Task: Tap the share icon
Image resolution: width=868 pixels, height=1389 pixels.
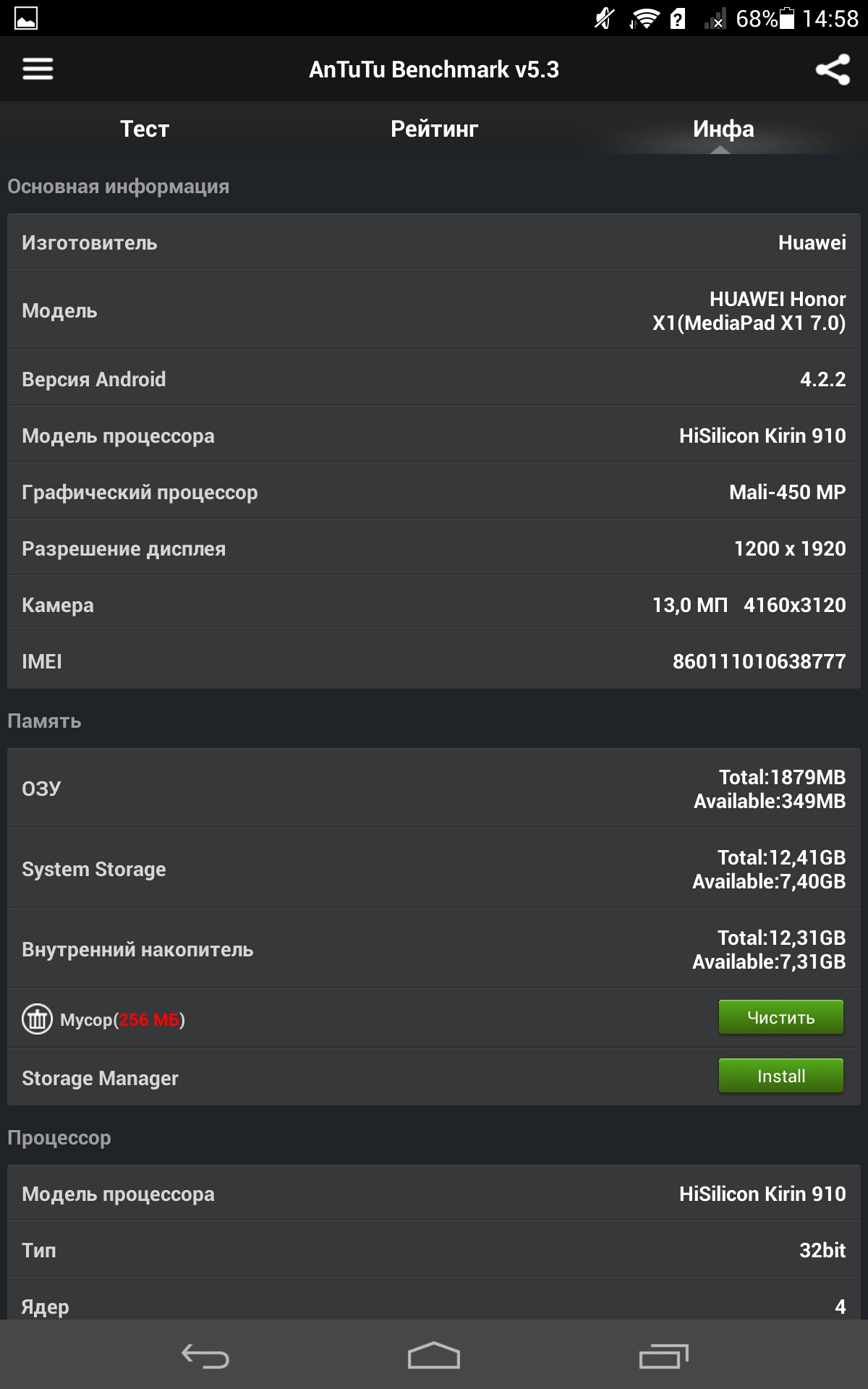Action: (832, 69)
